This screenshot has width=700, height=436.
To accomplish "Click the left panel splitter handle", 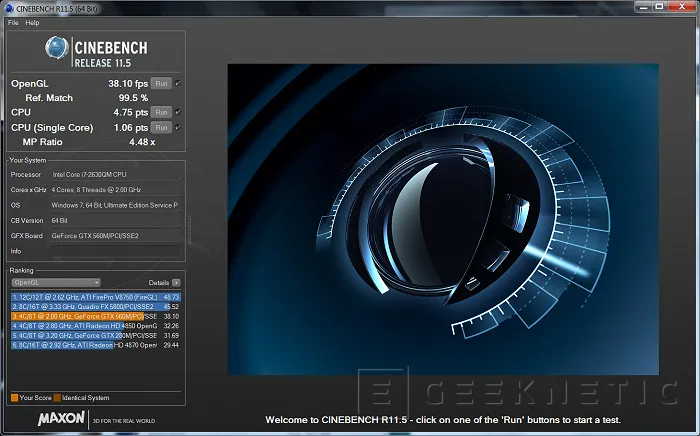I will click(189, 230).
